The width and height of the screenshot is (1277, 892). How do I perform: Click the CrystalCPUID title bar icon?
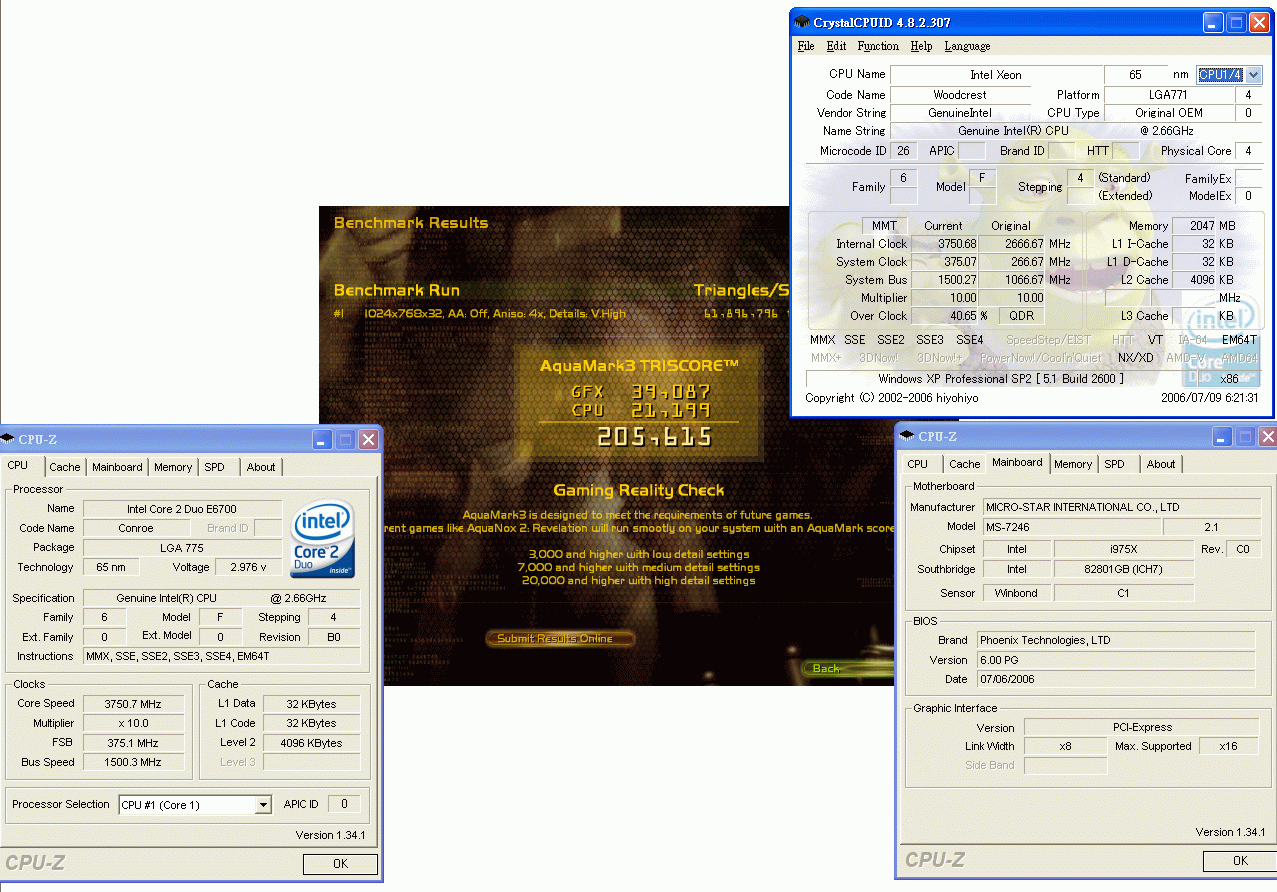(801, 22)
